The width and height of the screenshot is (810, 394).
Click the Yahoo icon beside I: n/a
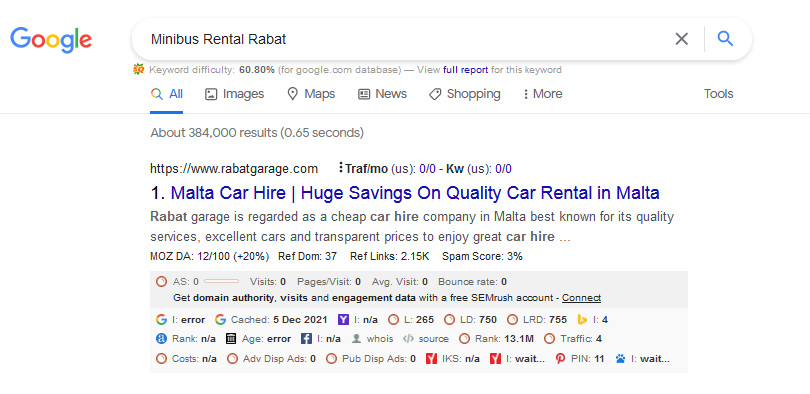(x=343, y=320)
